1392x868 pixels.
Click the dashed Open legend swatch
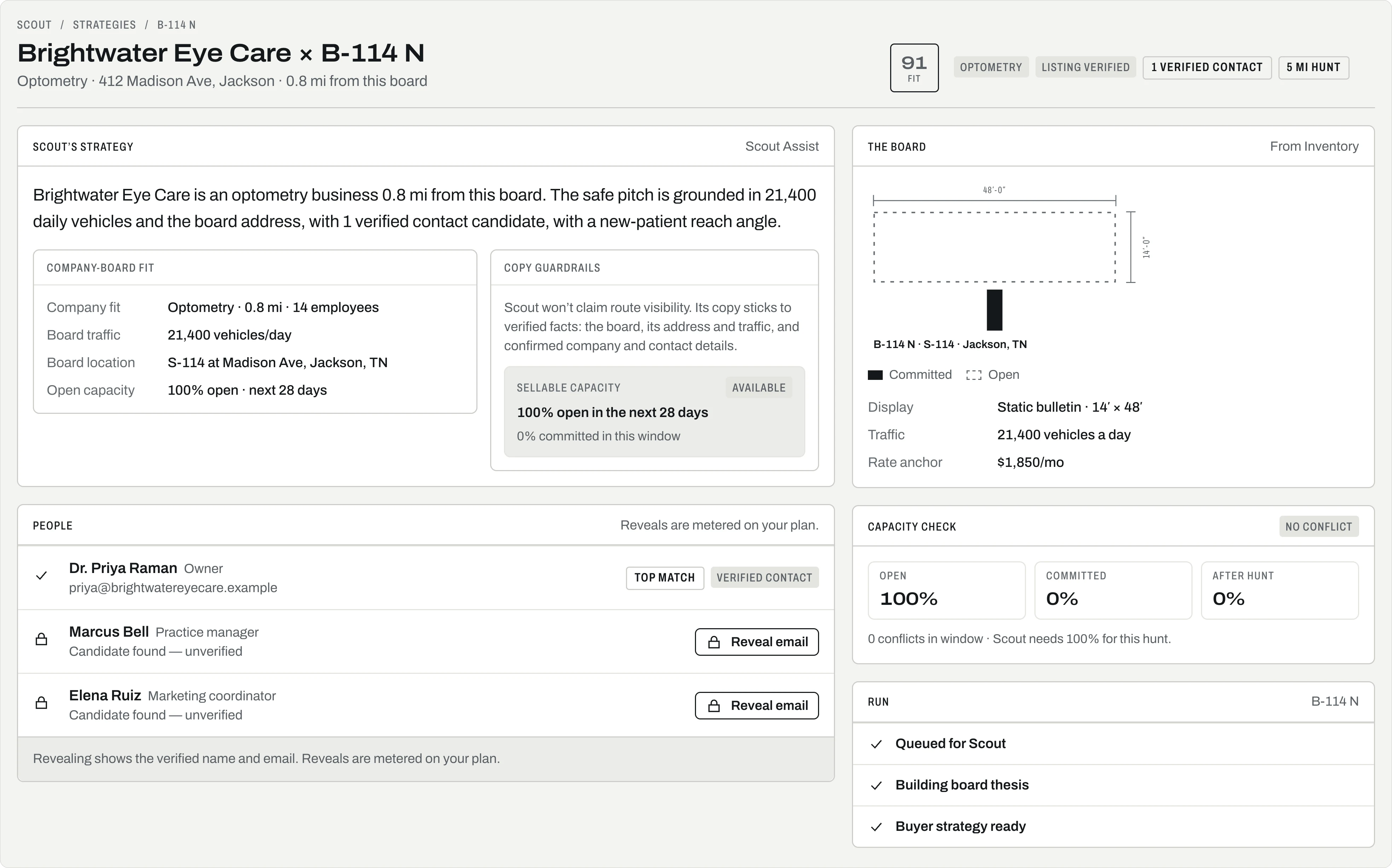[x=974, y=375]
